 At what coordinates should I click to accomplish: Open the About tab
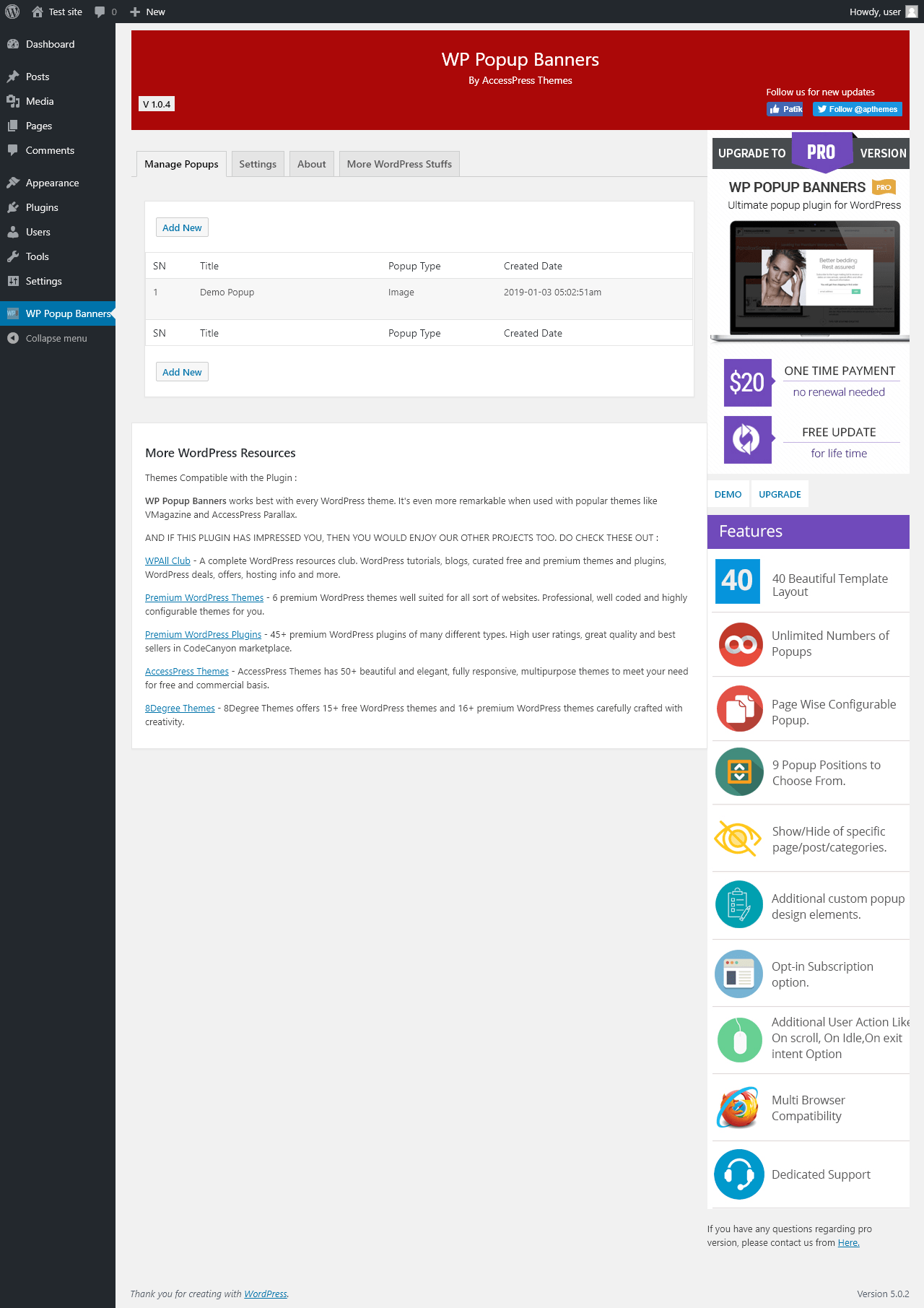click(x=312, y=164)
